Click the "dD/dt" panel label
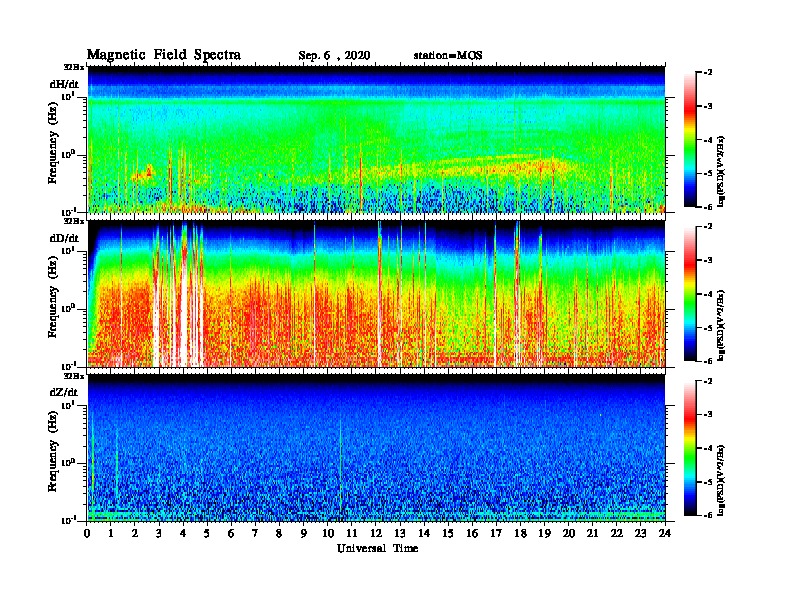792x612 pixels. pos(64,238)
